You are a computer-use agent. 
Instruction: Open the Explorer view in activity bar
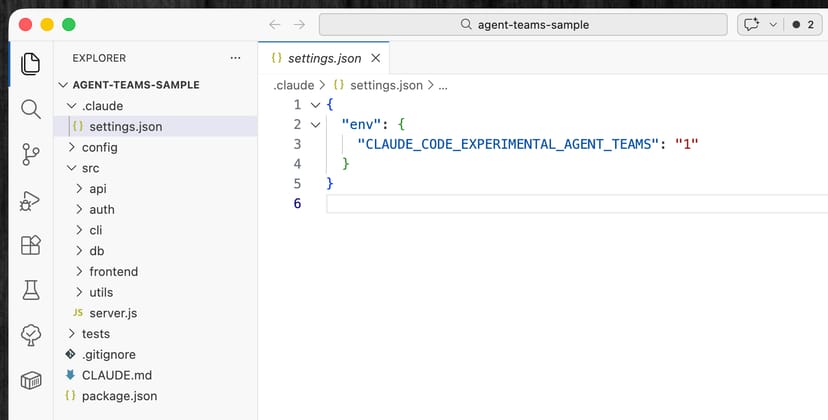(31, 64)
